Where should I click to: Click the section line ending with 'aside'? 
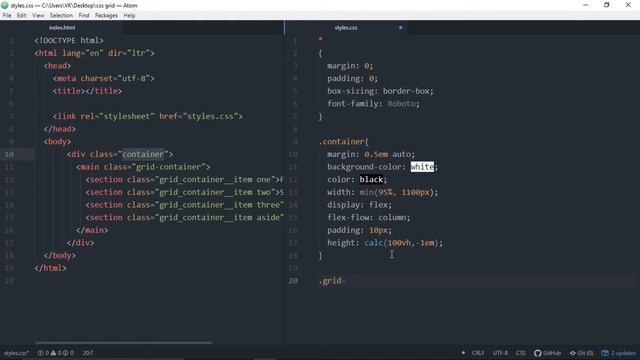184,218
